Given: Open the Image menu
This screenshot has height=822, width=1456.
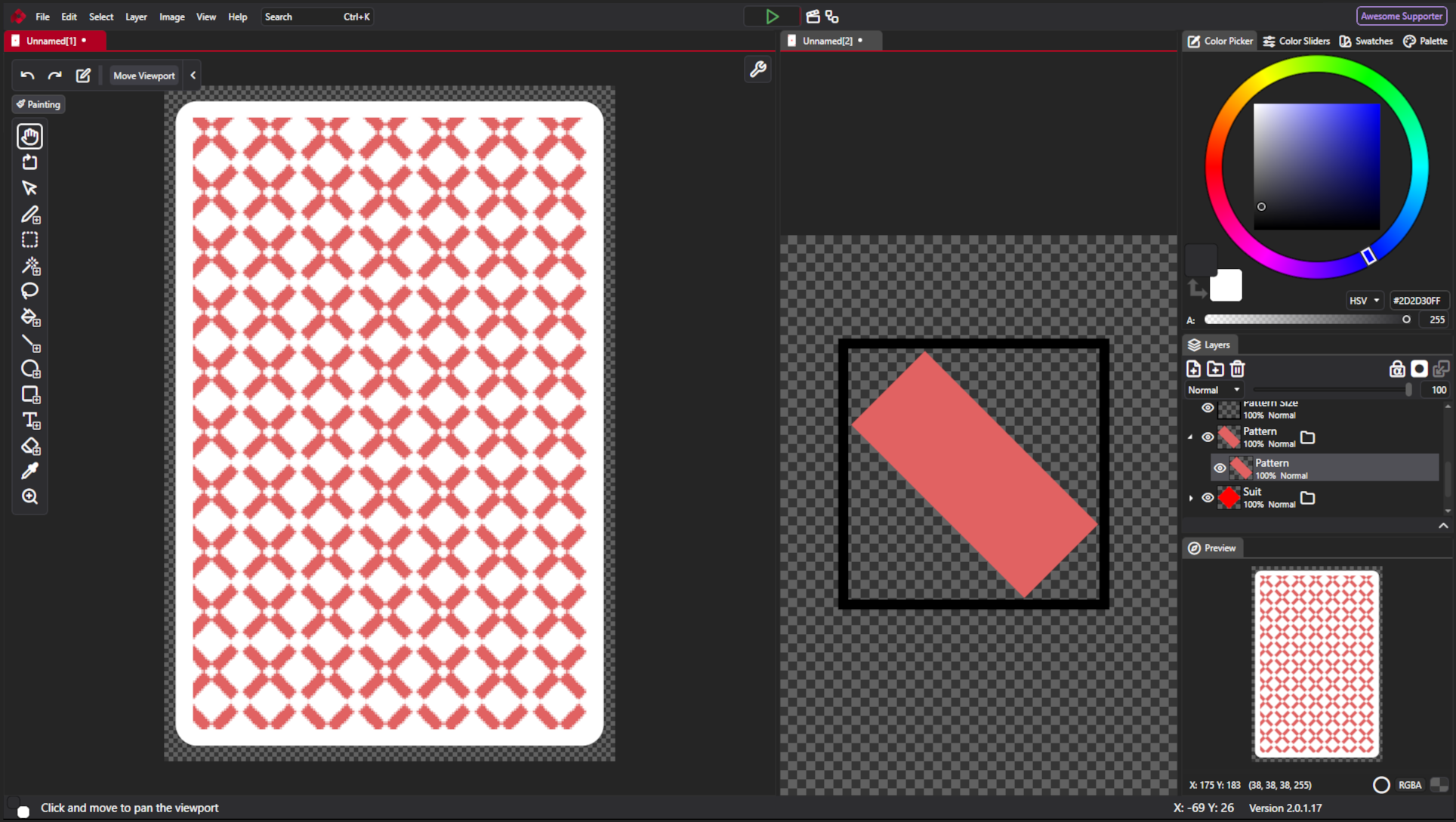Looking at the screenshot, I should pos(171,17).
